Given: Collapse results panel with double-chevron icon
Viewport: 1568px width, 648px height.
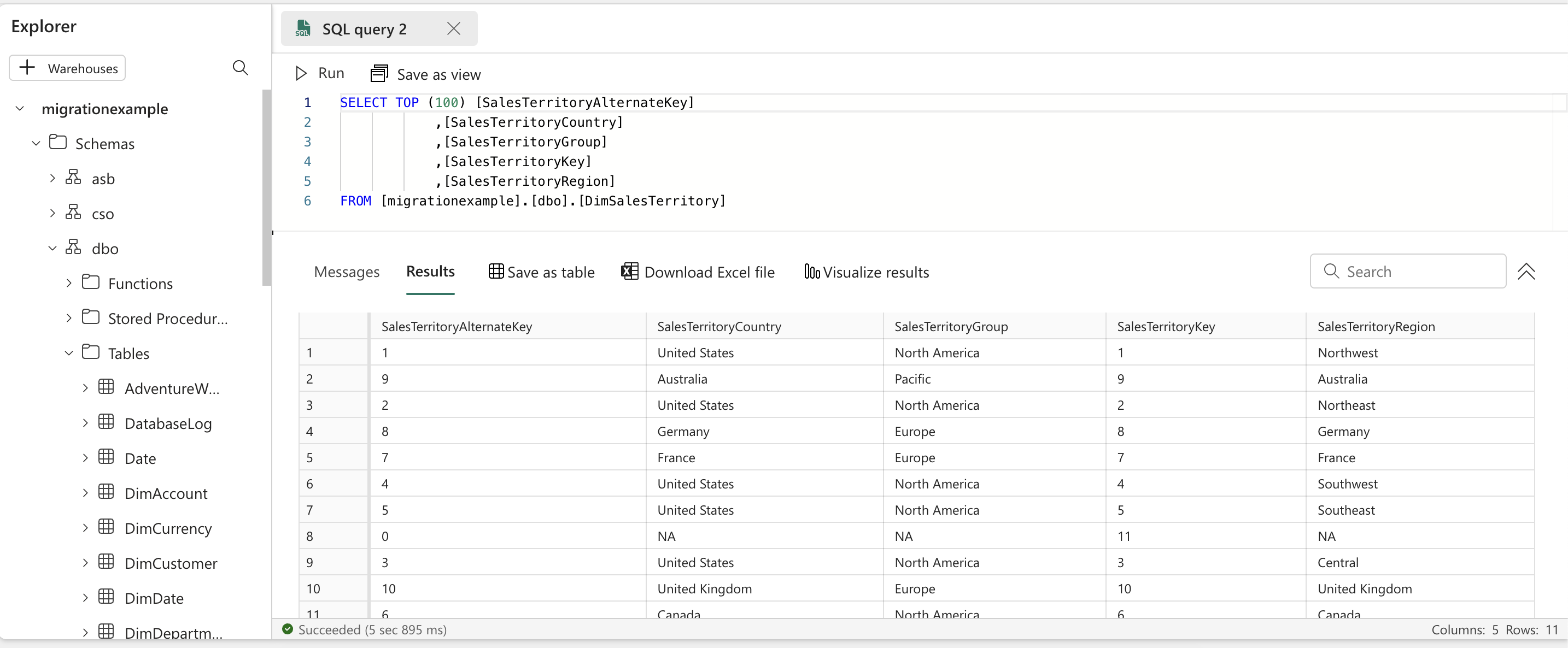Looking at the screenshot, I should [1527, 272].
